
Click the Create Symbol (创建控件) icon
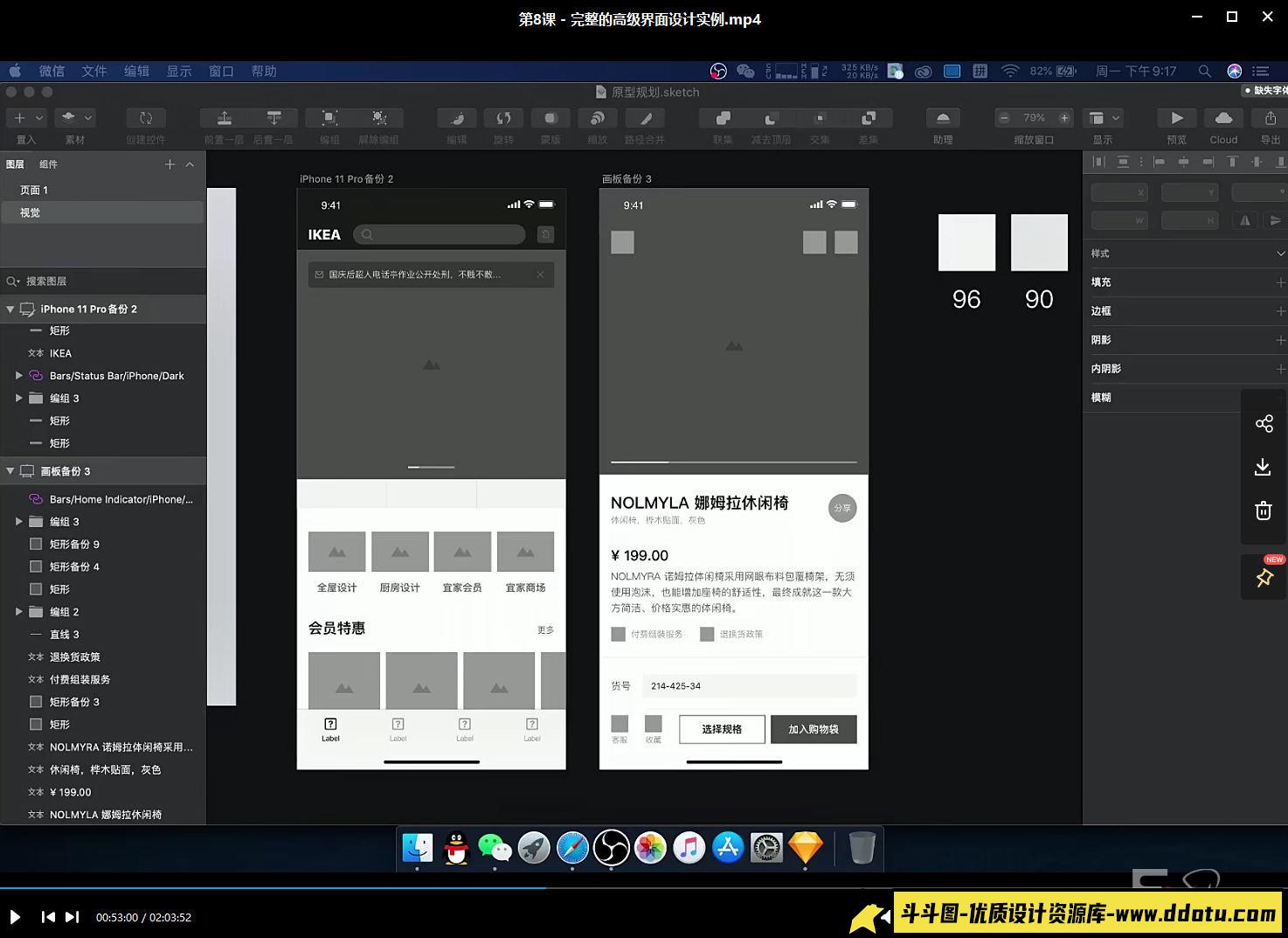[x=146, y=117]
